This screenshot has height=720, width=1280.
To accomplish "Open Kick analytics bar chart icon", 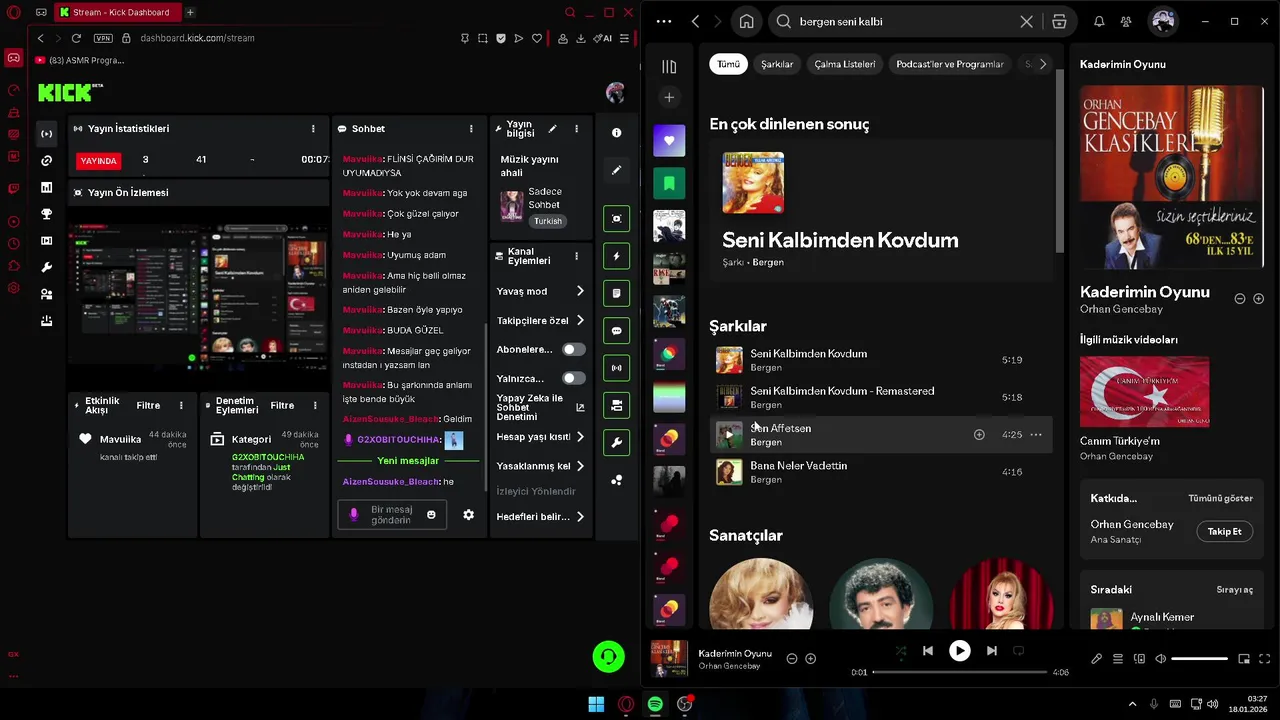I will [46, 187].
